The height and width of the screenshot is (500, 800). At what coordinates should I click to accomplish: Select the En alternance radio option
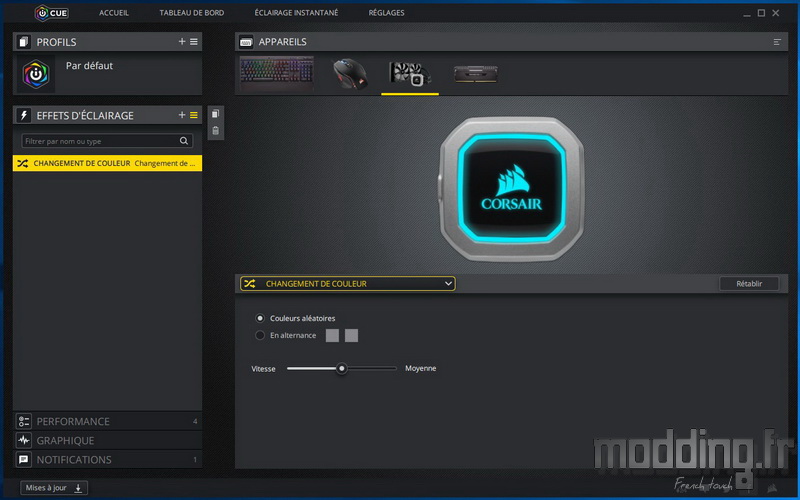point(260,335)
